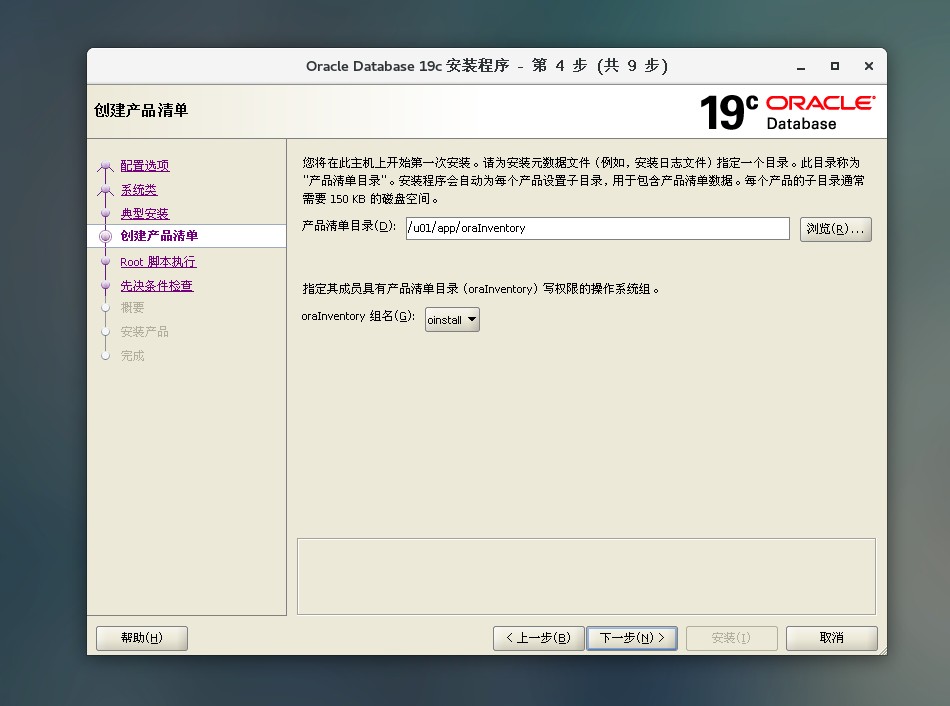Expand the oraInventory 组名 oinstall dropdown

point(452,319)
